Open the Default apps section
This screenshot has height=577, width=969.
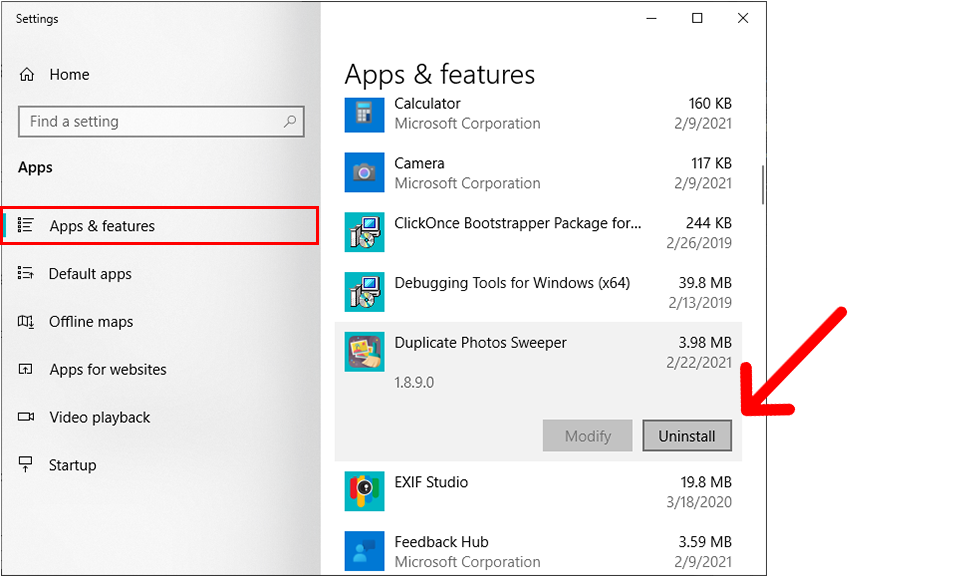click(x=90, y=274)
